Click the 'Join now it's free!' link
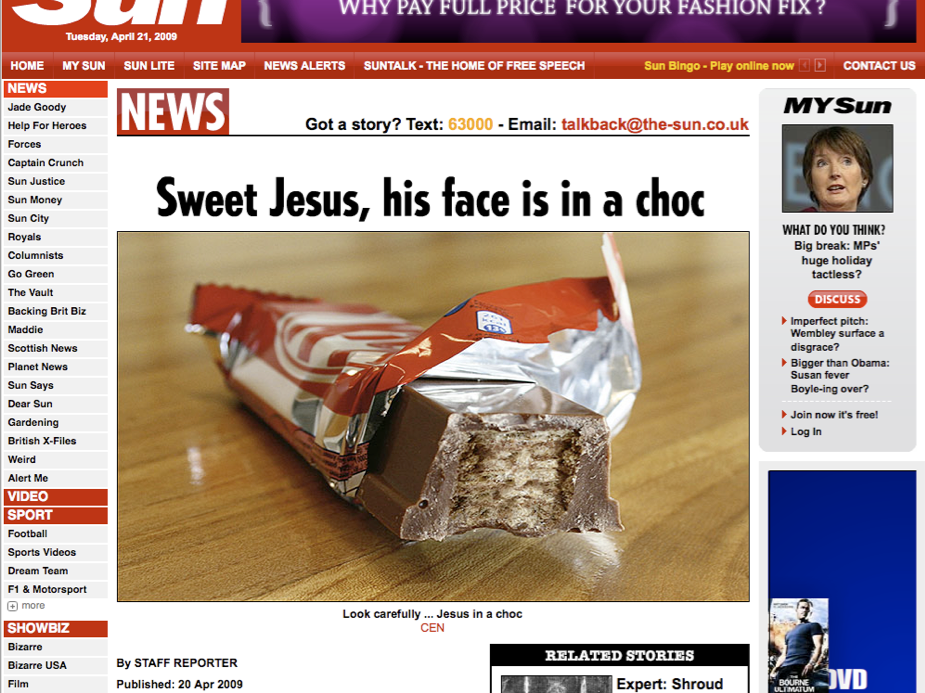The height and width of the screenshot is (693, 925). (x=834, y=415)
